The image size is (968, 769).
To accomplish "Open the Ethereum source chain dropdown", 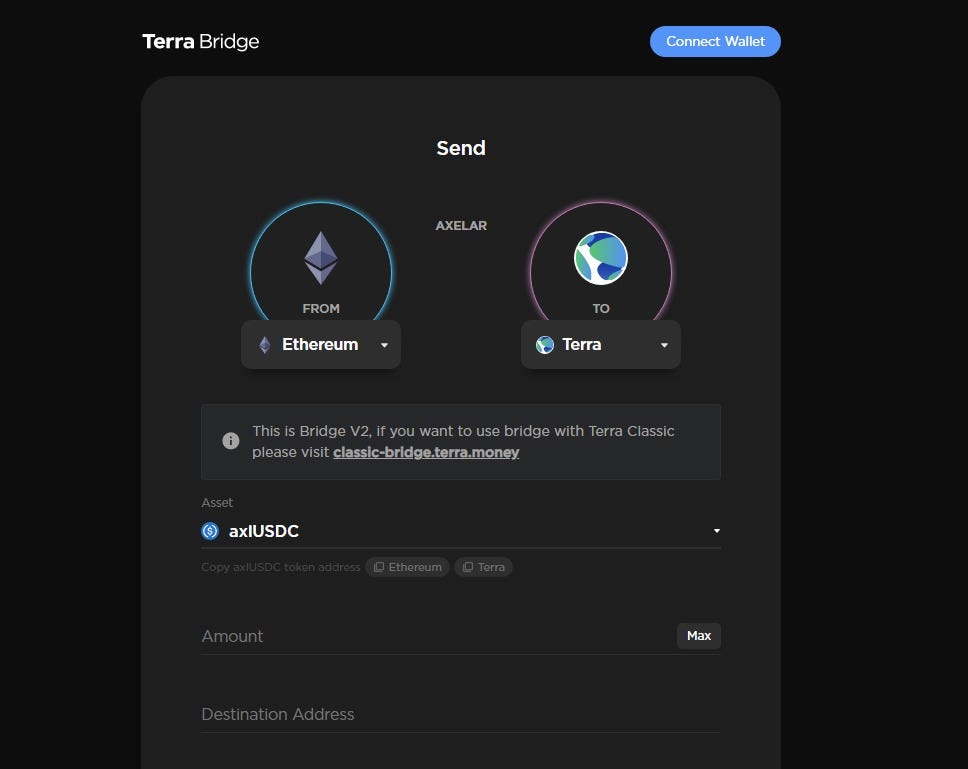I will pyautogui.click(x=321, y=344).
